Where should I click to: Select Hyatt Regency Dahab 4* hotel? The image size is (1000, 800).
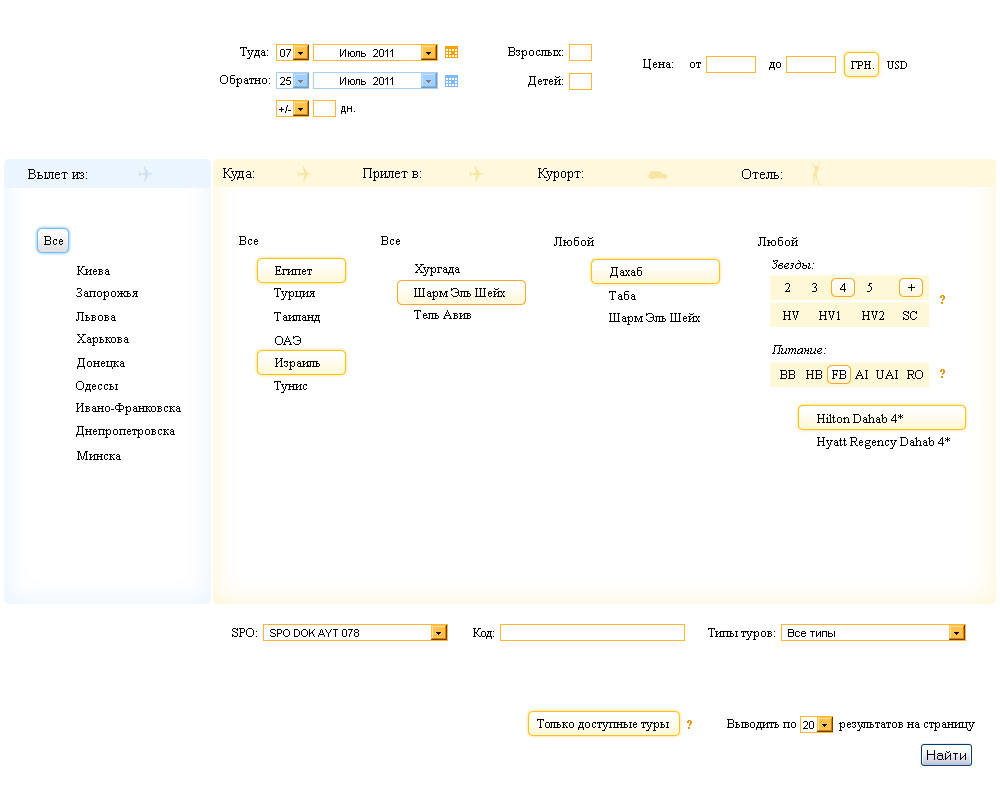(x=883, y=441)
